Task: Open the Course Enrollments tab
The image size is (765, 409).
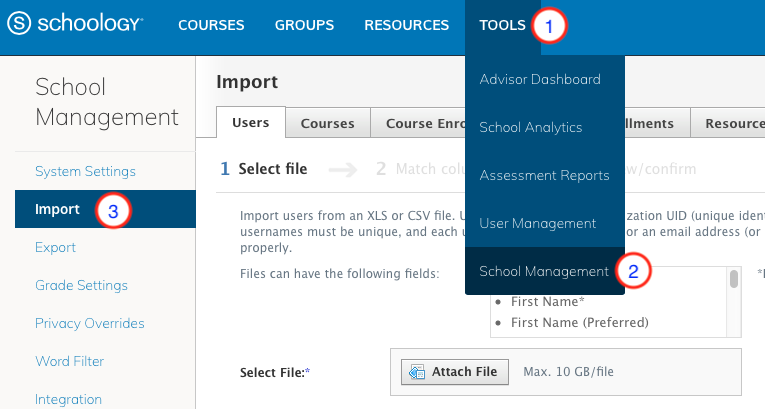Action: point(418,124)
